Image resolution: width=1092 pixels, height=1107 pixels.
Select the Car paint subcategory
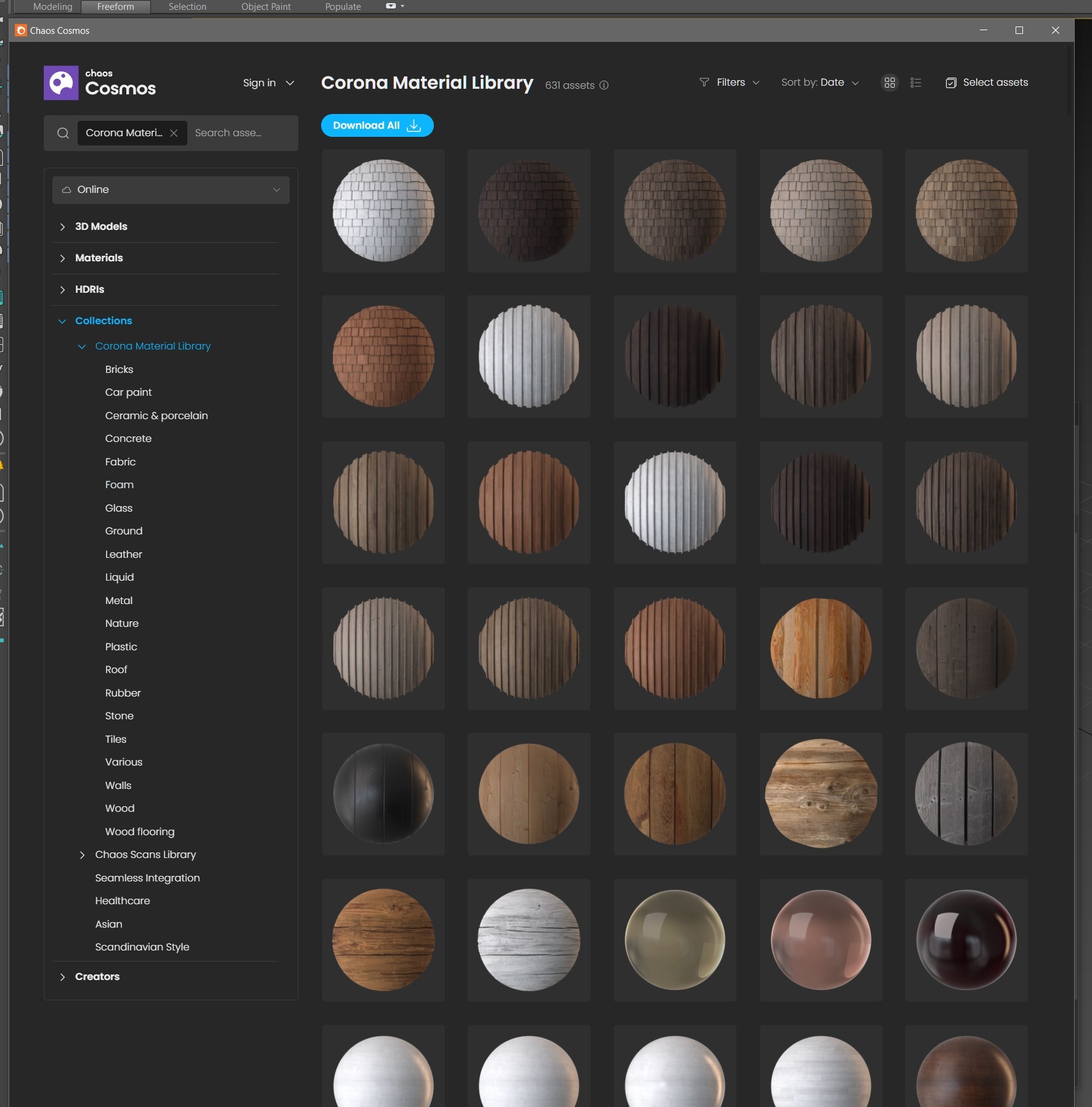click(x=128, y=393)
